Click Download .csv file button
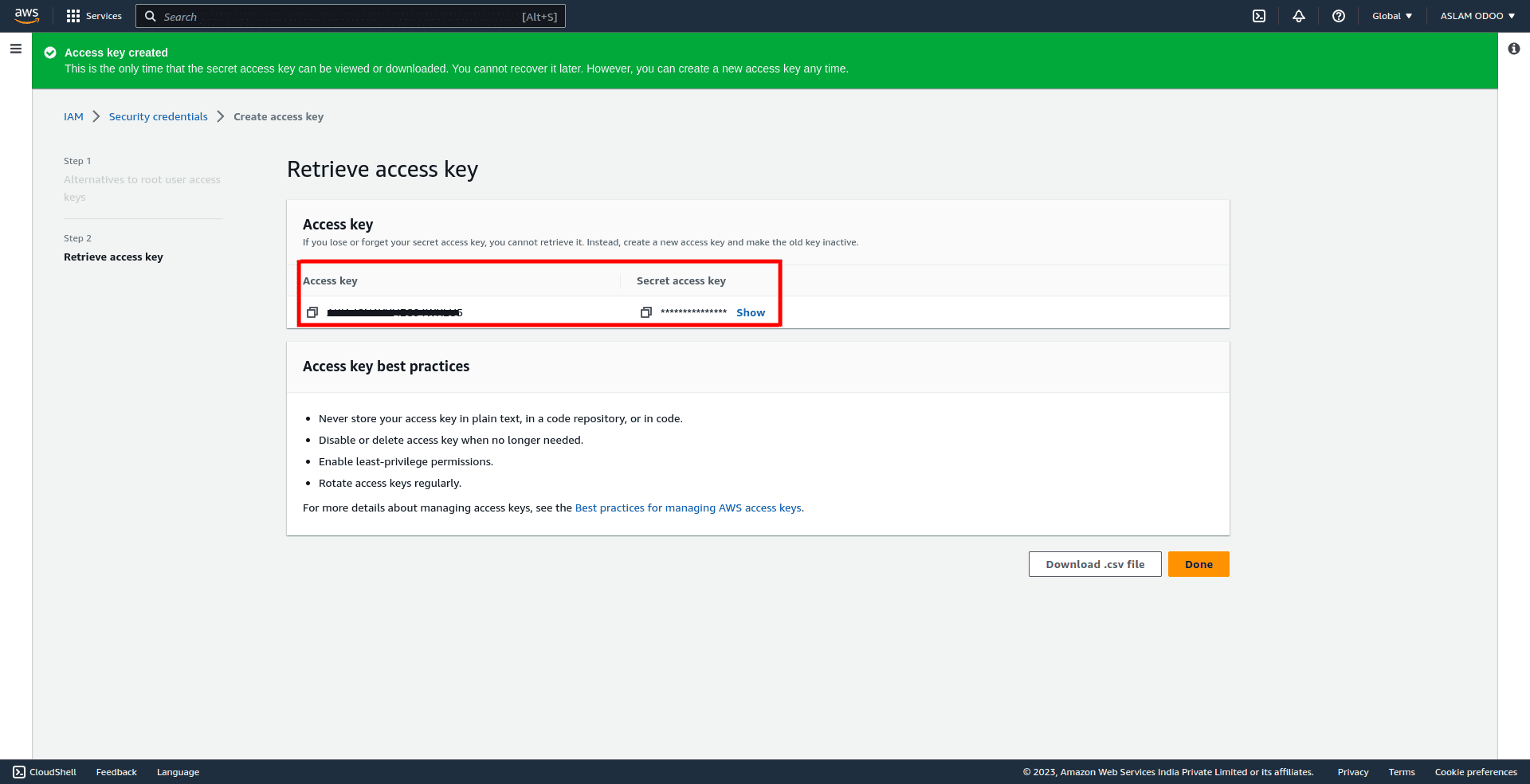The width and height of the screenshot is (1530, 784). [1095, 564]
